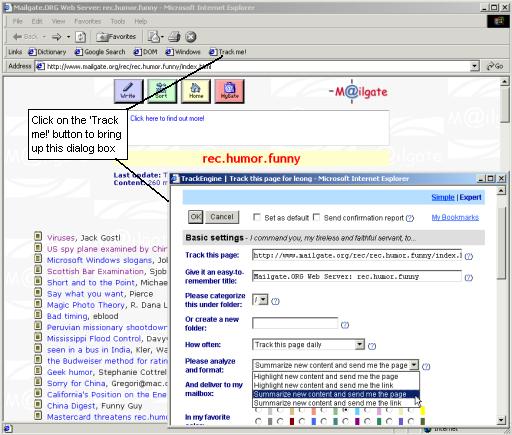
Task: Open the View menu
Action: tap(58, 21)
